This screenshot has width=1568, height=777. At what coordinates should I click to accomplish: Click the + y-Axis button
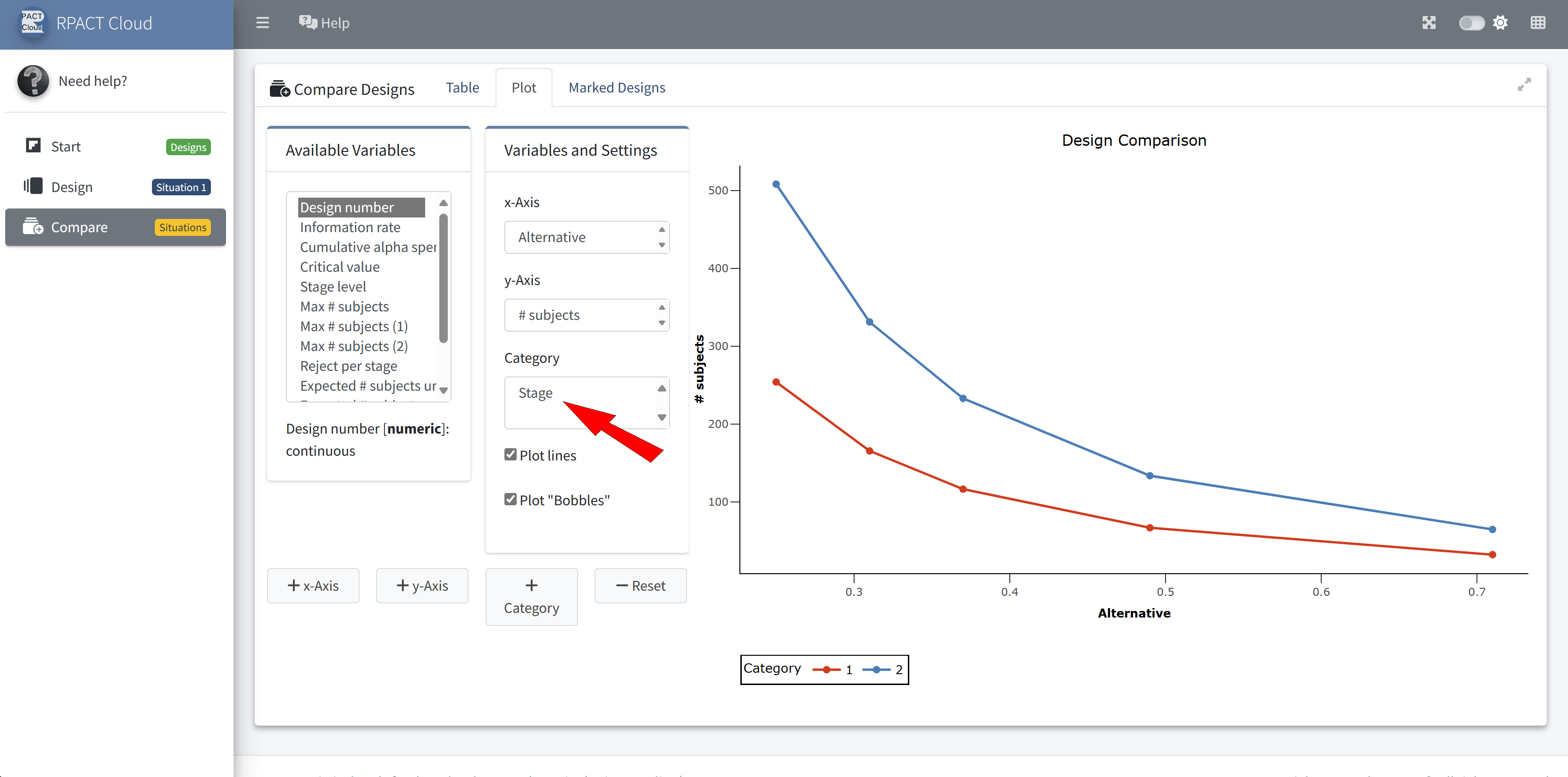pyautogui.click(x=422, y=585)
